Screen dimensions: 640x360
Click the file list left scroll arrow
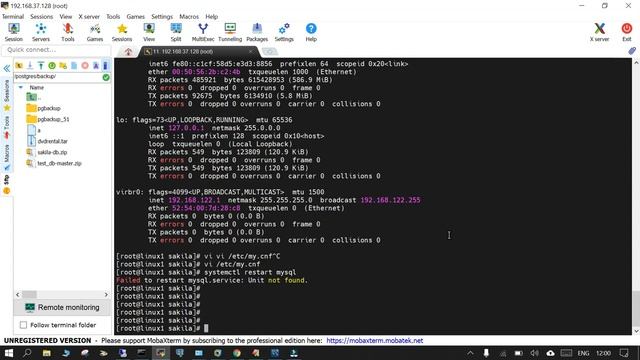(18, 294)
